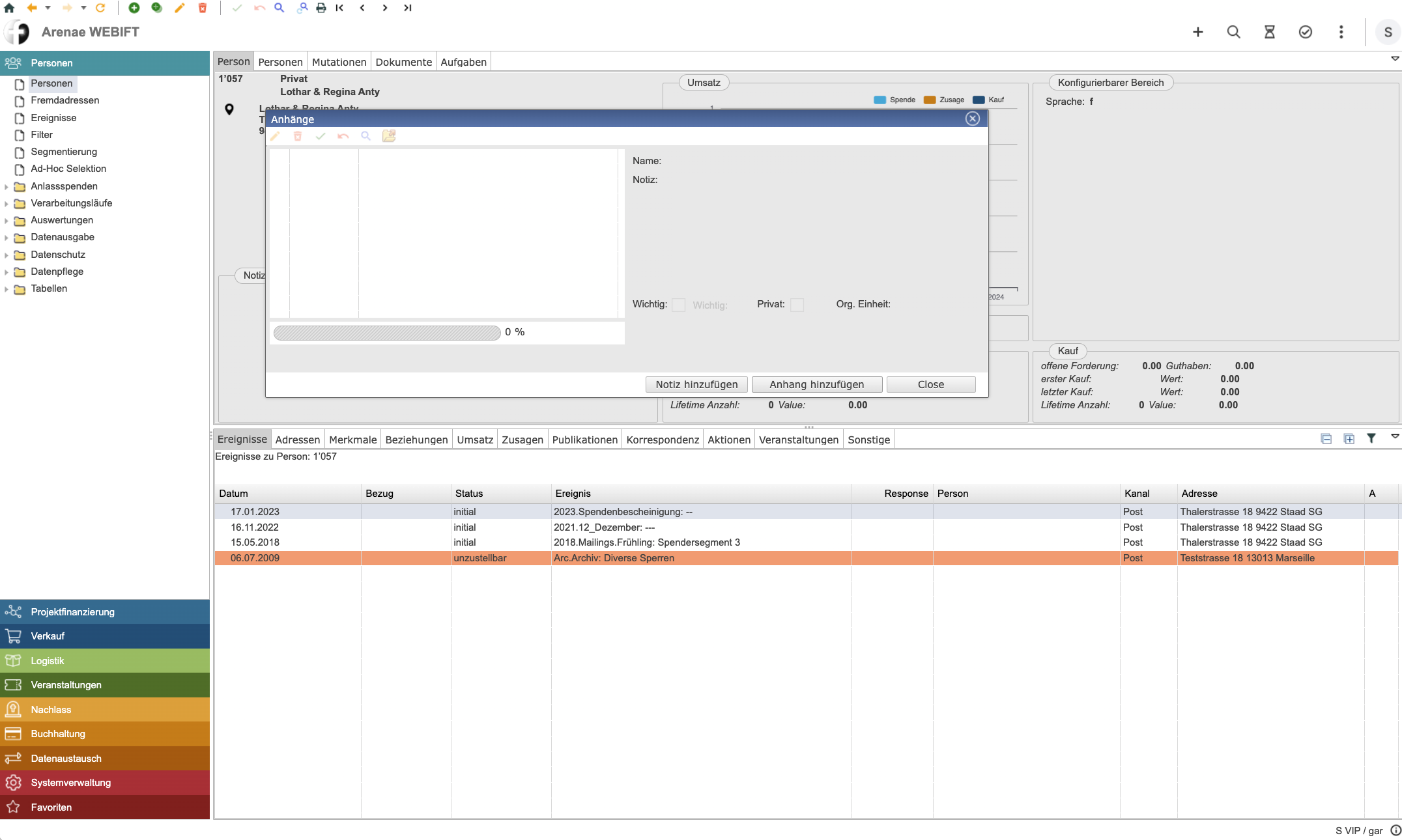Click the filter funnel icon above events table
Viewport: 1402px width, 840px height.
[1371, 438]
